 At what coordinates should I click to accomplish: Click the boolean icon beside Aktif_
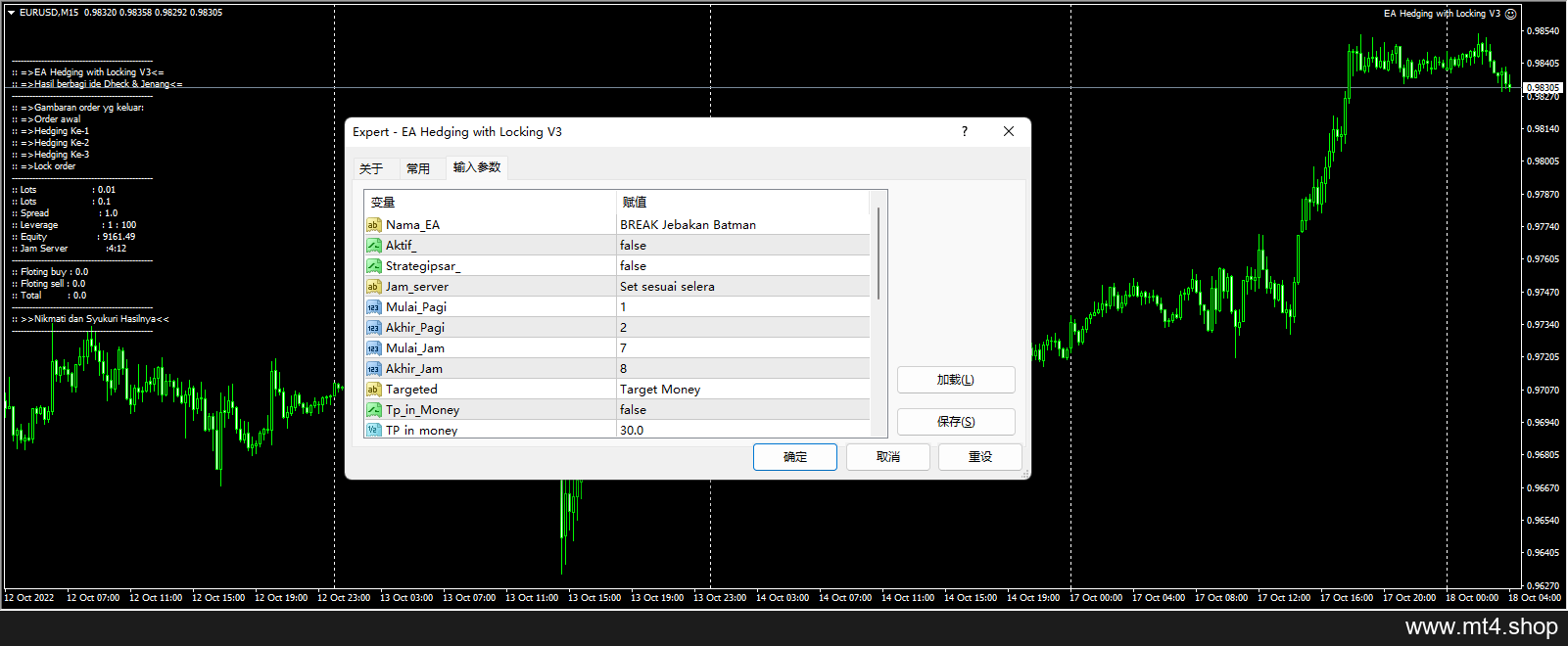pos(373,246)
